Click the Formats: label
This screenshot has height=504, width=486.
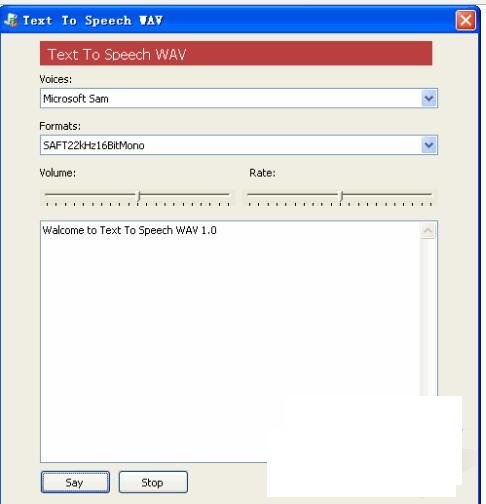click(x=60, y=126)
